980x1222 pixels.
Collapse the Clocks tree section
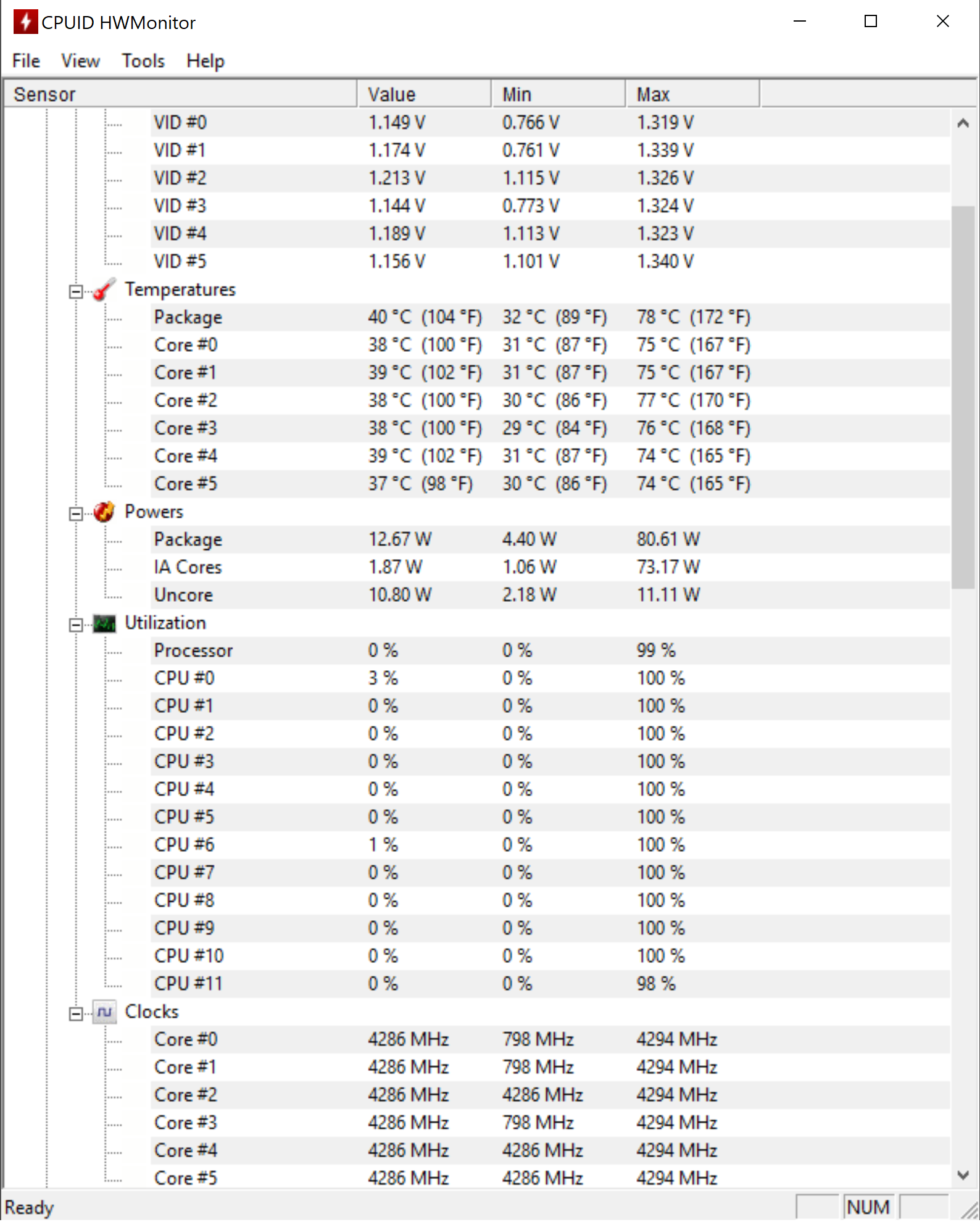point(76,1013)
